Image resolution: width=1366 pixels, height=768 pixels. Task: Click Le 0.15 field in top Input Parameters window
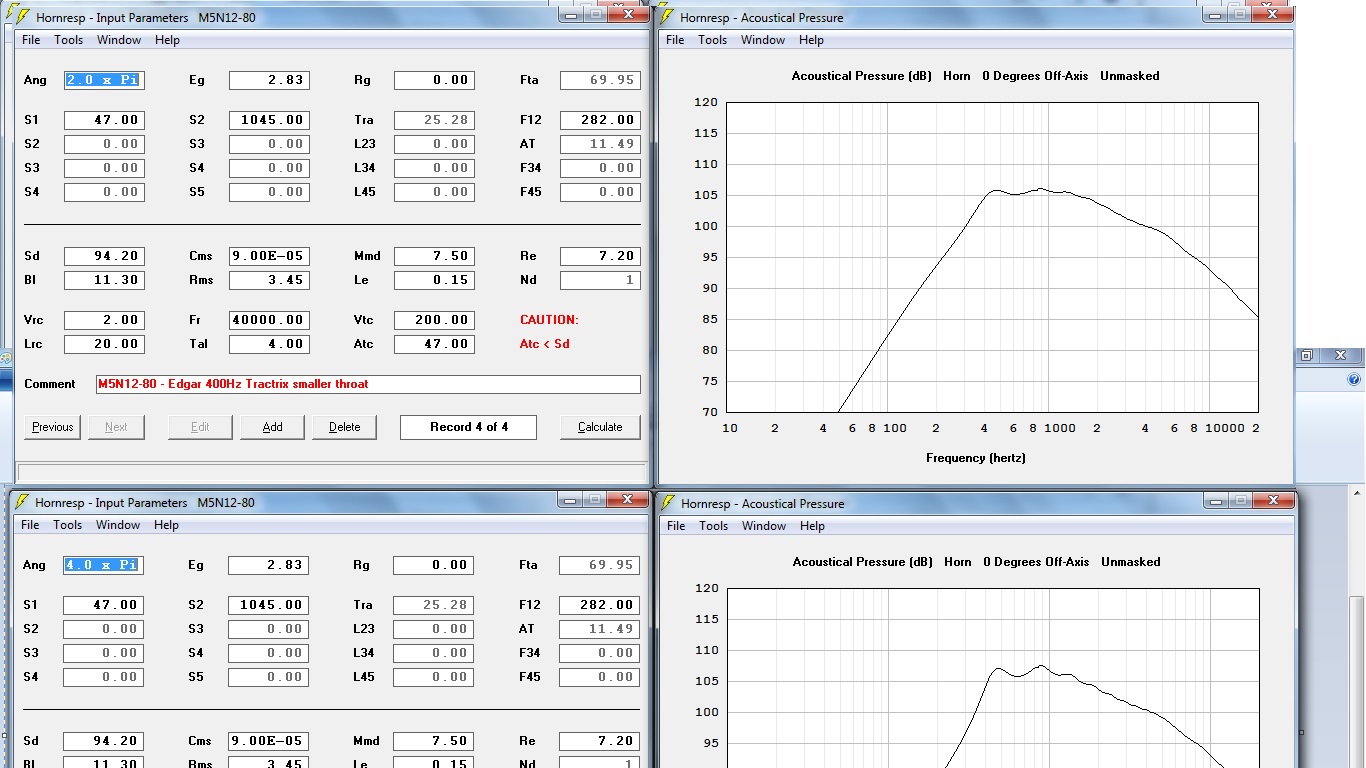(x=434, y=280)
